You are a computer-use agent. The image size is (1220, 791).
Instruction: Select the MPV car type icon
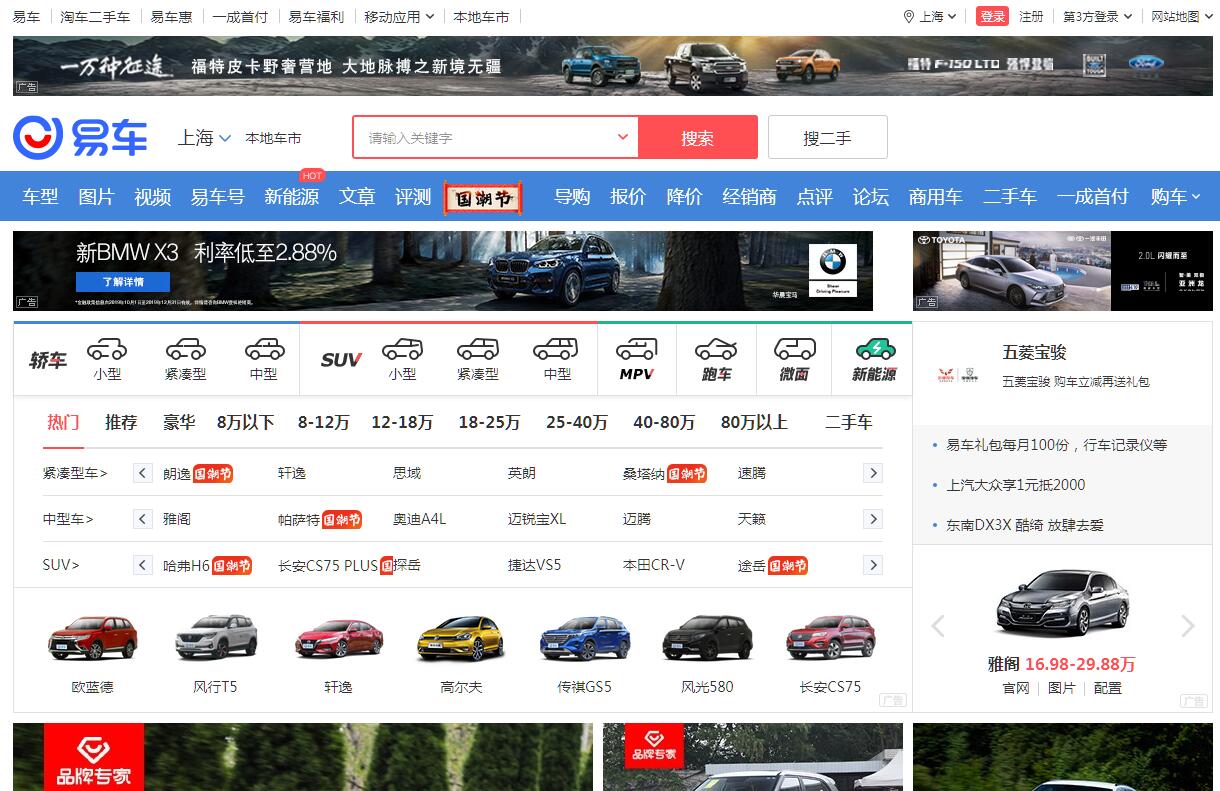point(636,350)
